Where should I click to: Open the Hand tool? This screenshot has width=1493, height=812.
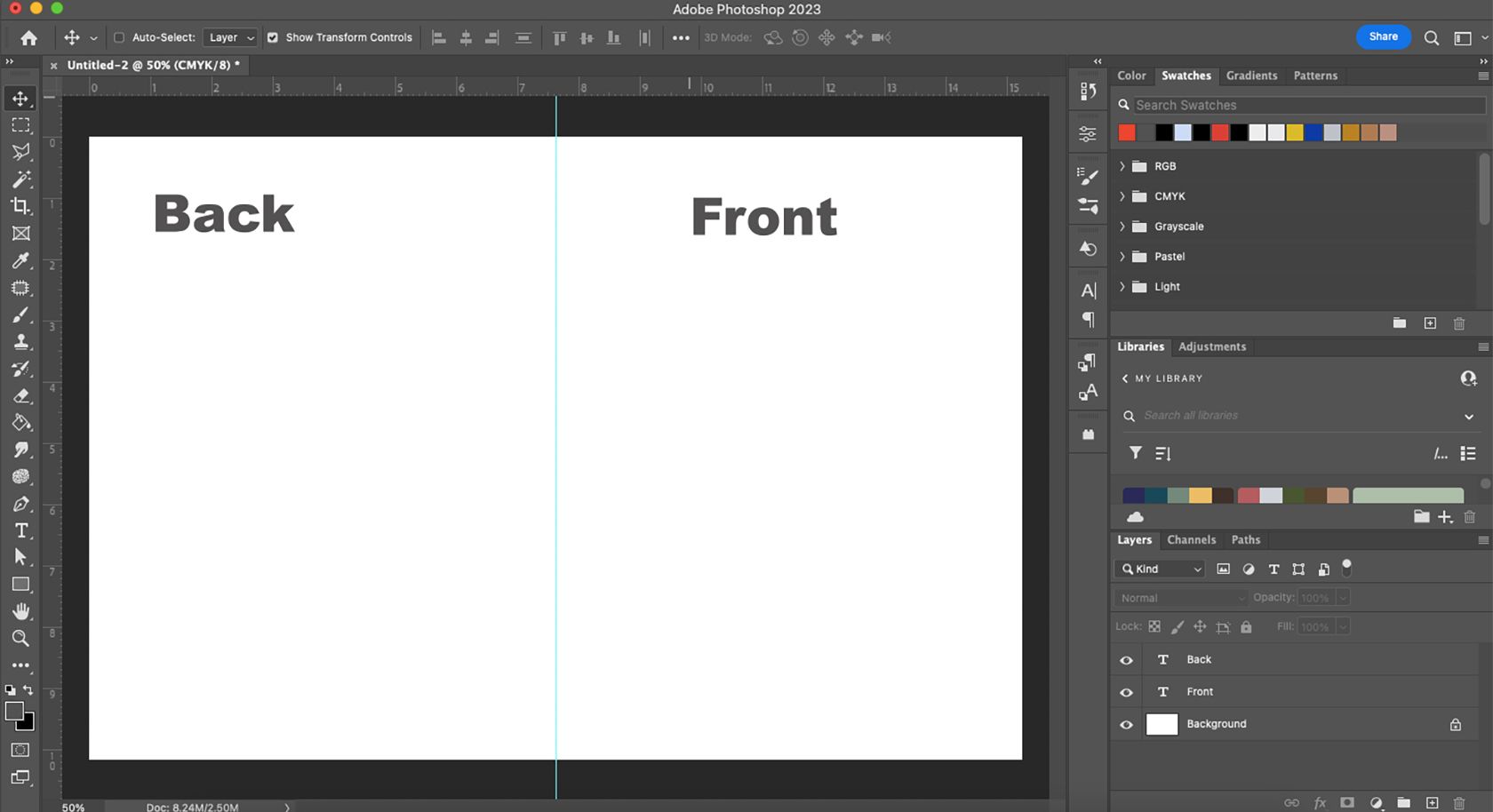[x=21, y=611]
